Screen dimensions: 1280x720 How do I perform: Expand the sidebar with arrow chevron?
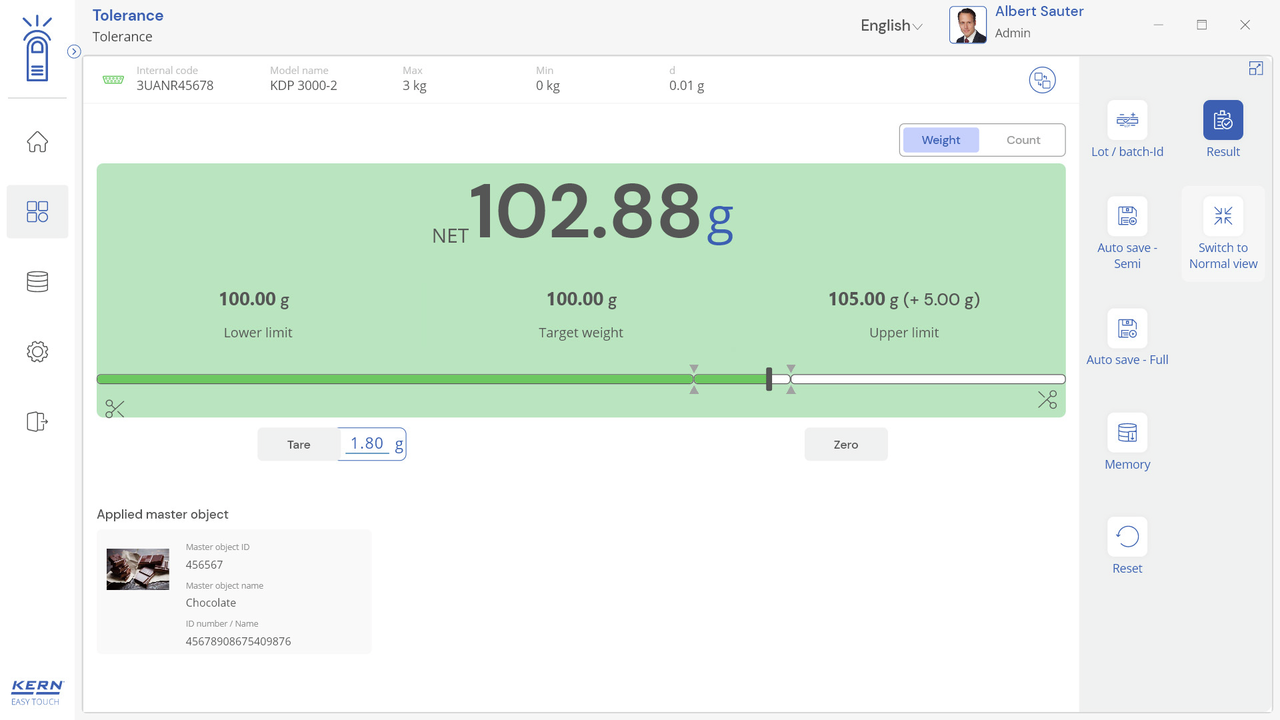(x=74, y=51)
